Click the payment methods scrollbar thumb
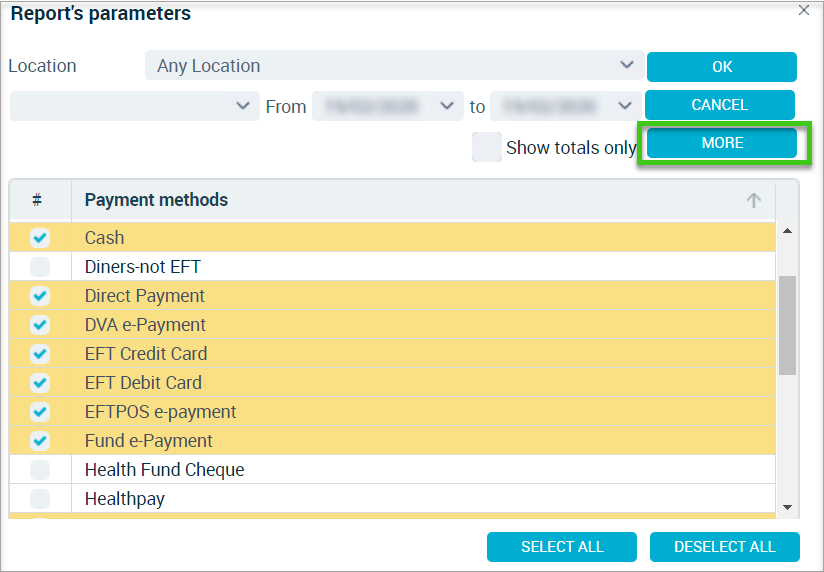This screenshot has height=572, width=824. (787, 325)
